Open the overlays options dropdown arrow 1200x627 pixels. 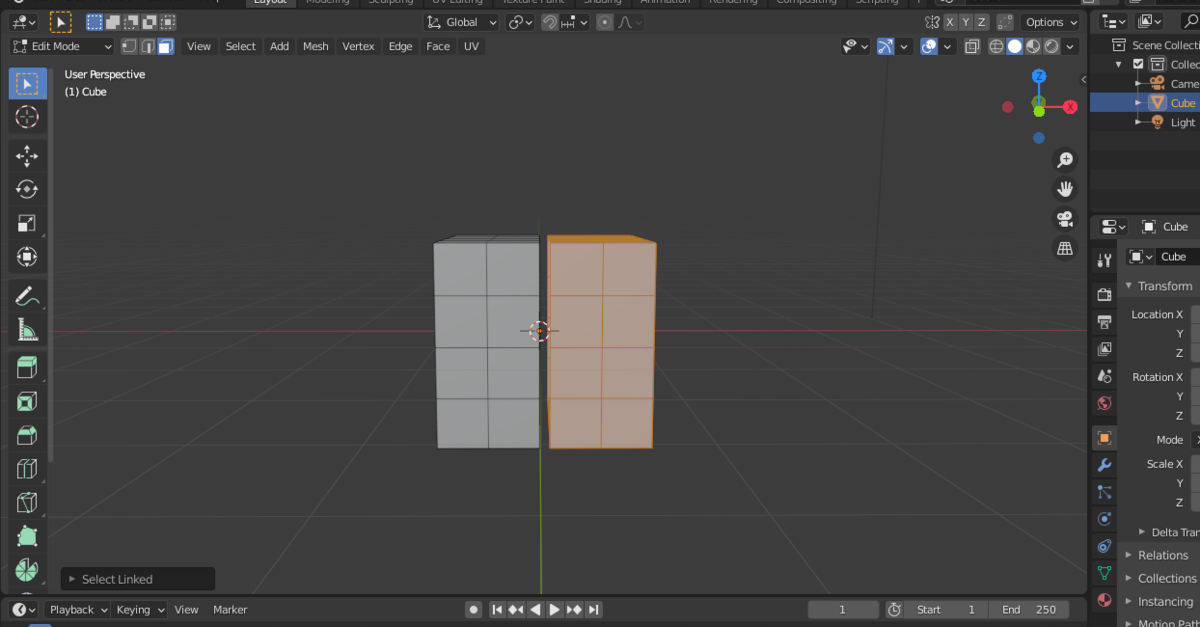click(947, 46)
